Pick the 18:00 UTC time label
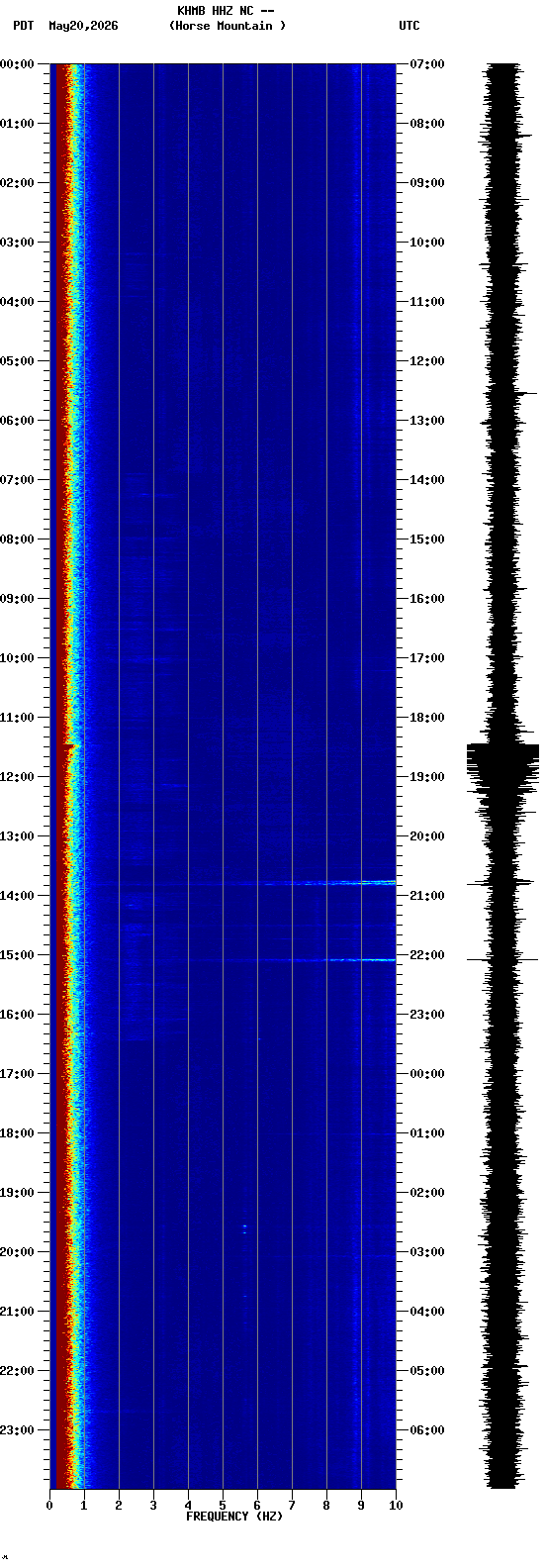Image resolution: width=546 pixels, height=1568 pixels. (427, 718)
